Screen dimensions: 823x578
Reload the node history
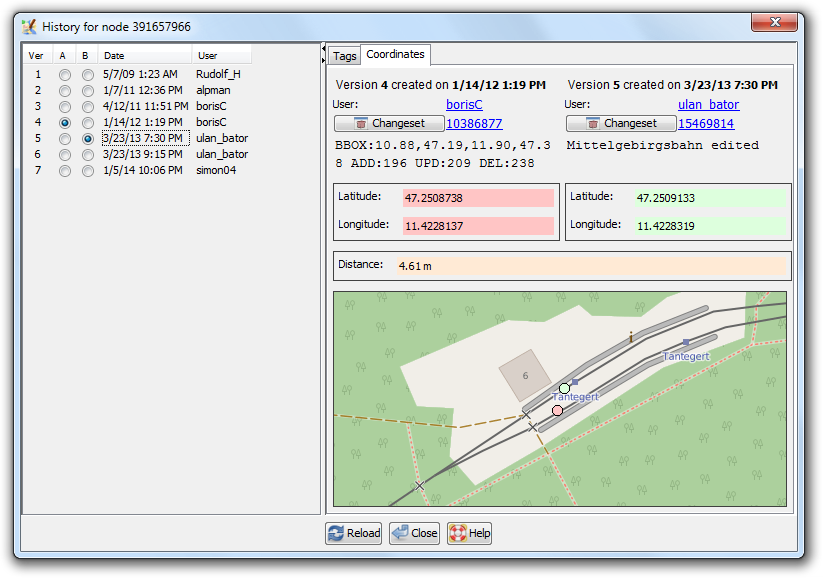point(354,533)
